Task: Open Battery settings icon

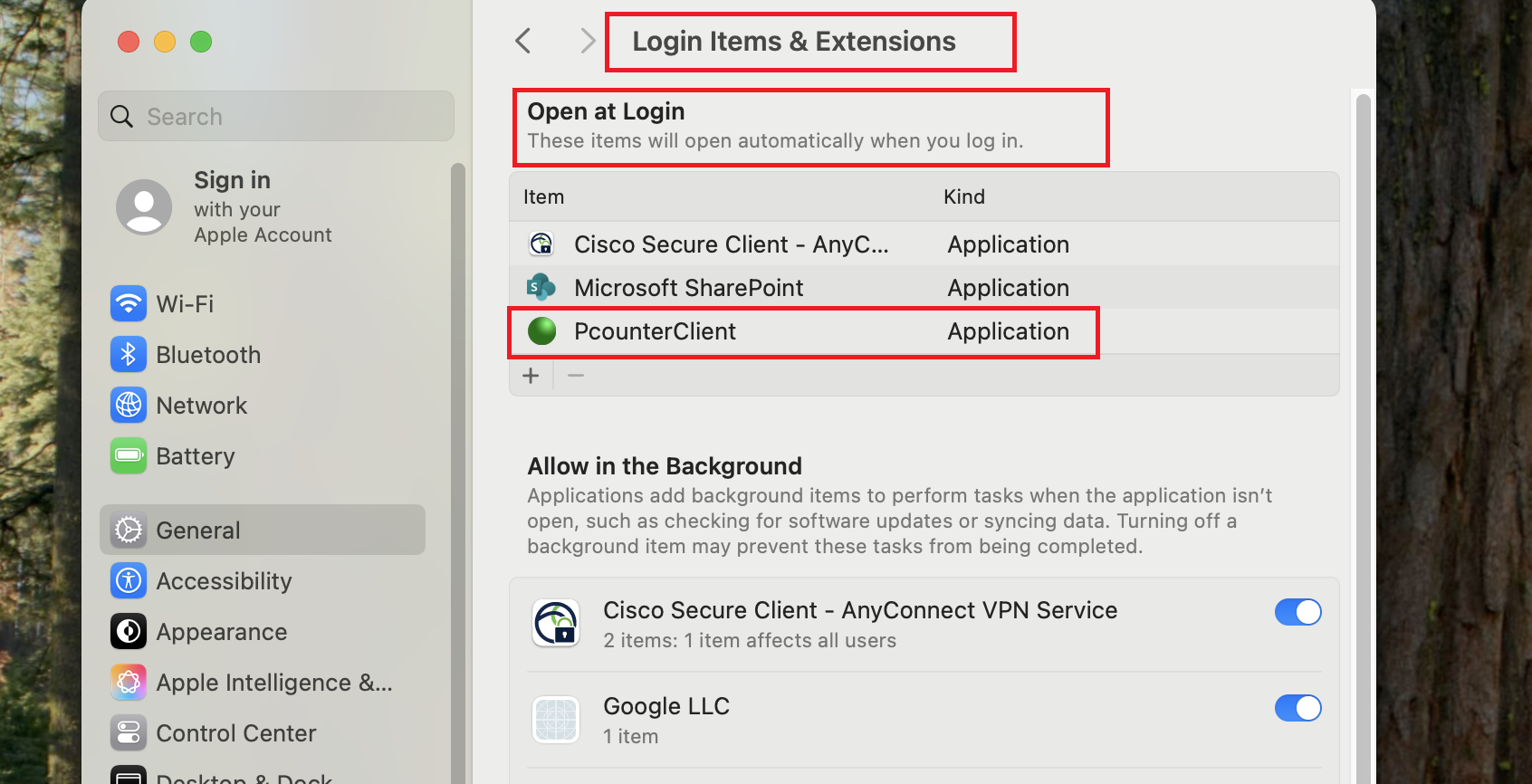Action: coord(129,455)
